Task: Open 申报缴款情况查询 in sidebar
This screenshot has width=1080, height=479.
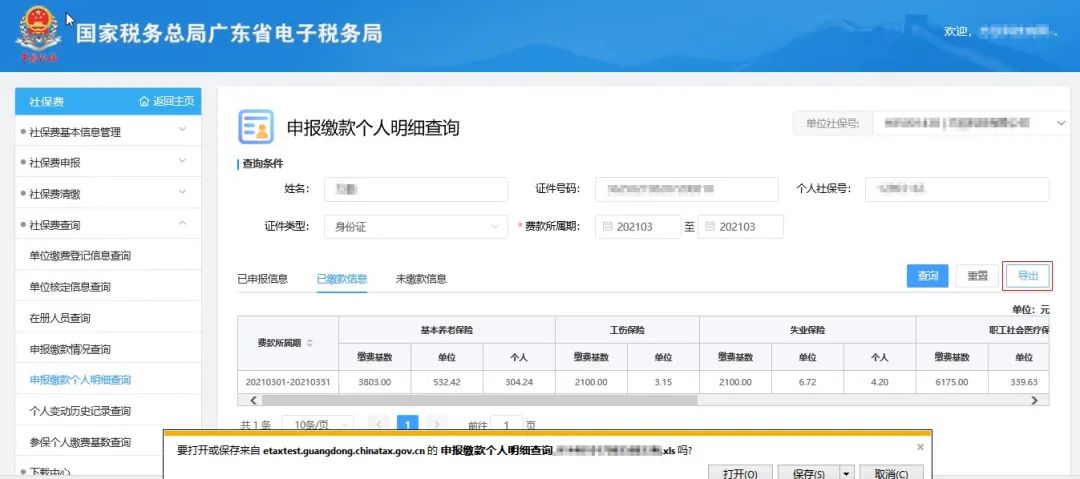Action: pos(70,349)
